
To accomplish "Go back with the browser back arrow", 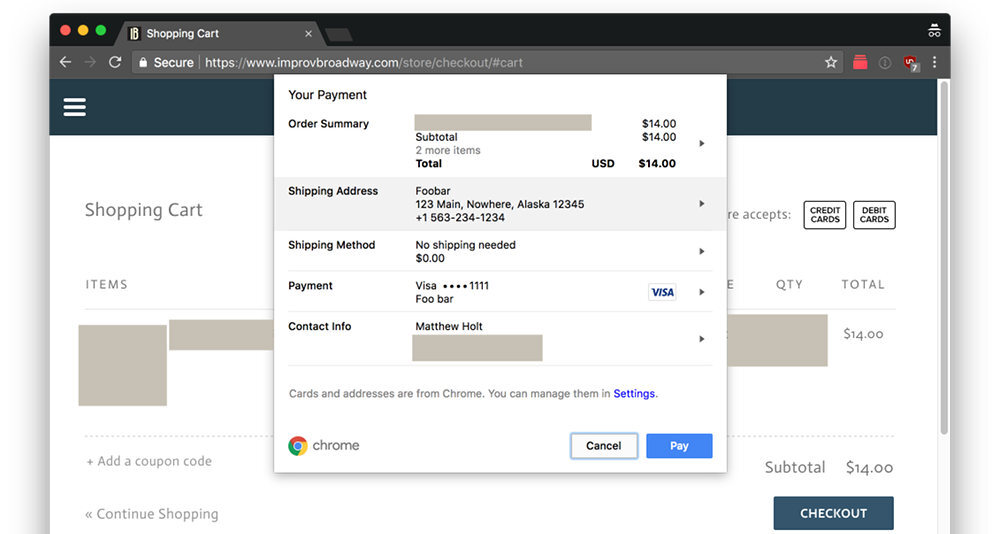I will coord(65,62).
